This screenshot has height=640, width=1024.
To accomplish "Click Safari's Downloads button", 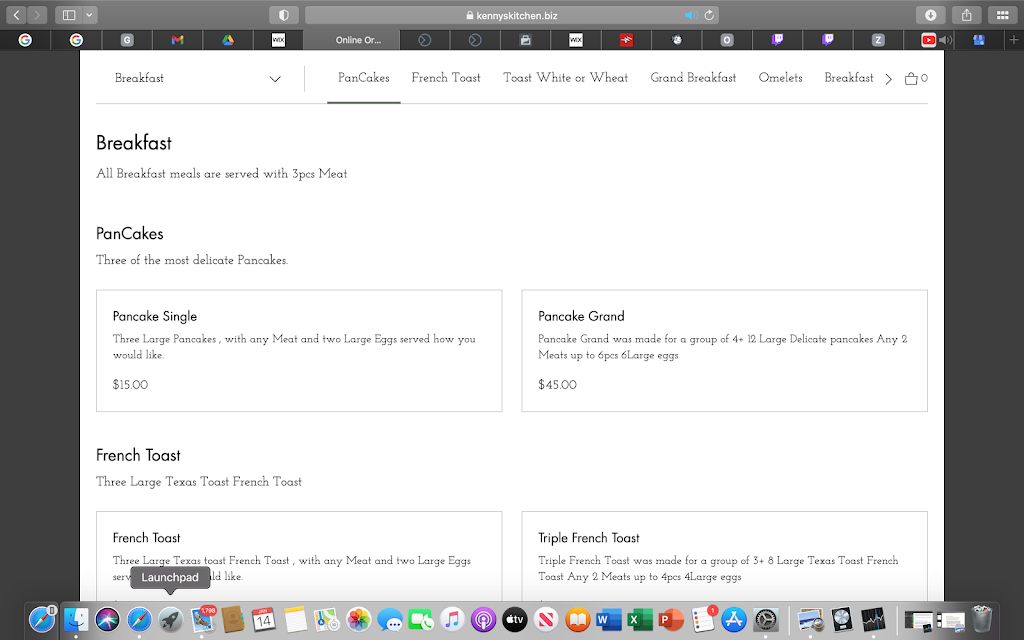I will pyautogui.click(x=930, y=15).
